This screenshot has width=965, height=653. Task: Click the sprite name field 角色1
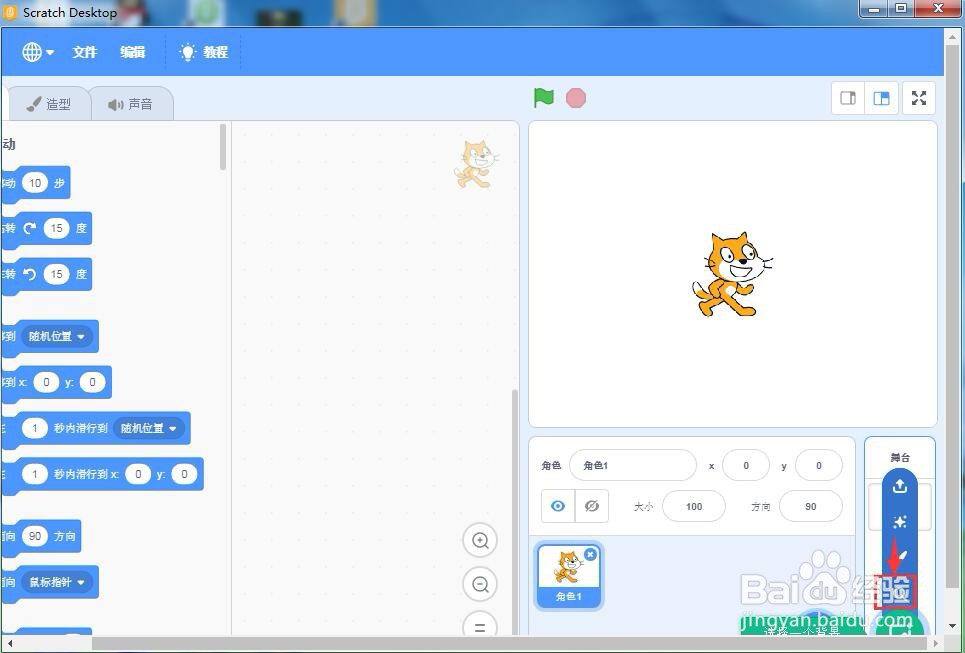(633, 465)
